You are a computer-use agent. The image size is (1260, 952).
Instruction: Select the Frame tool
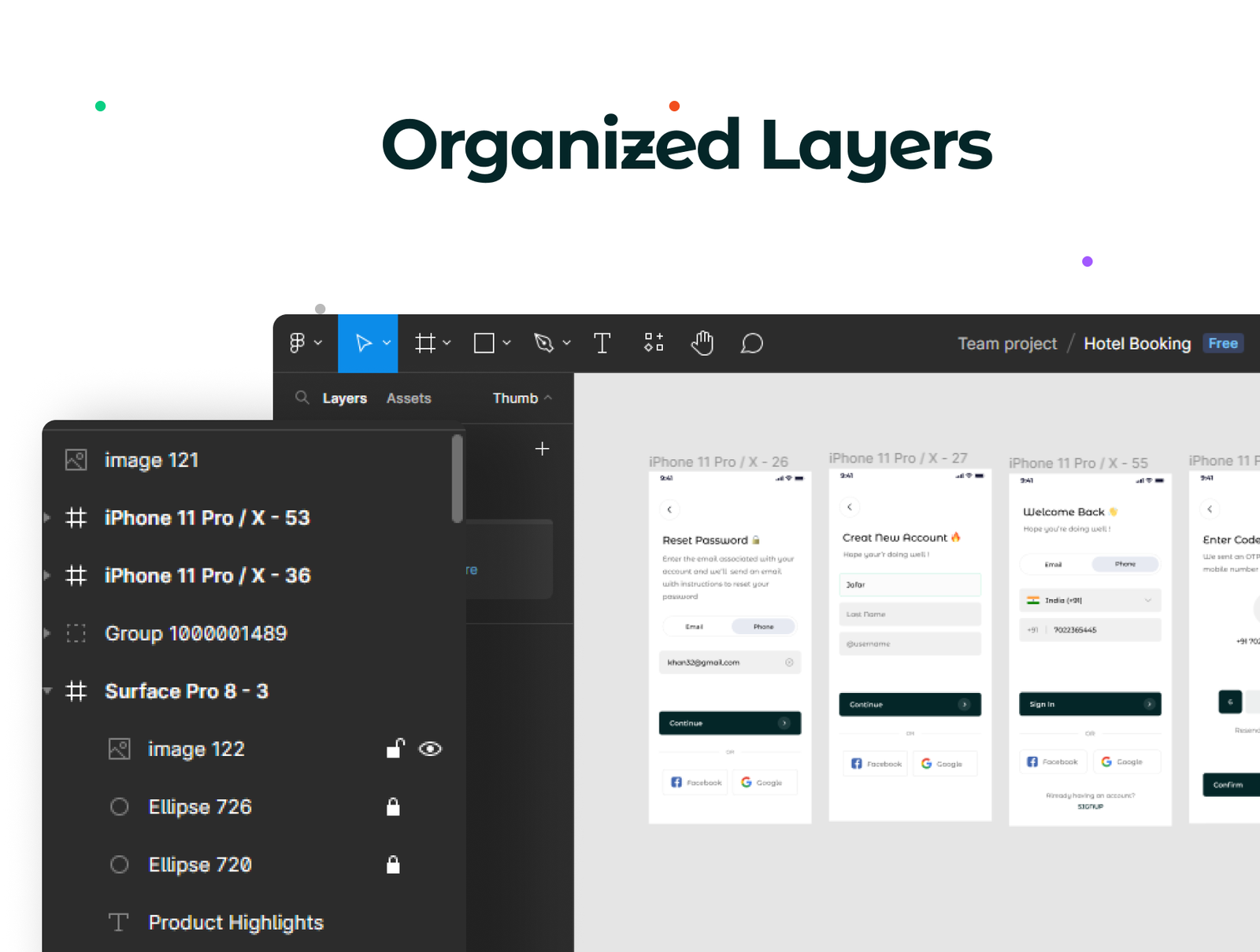[425, 343]
